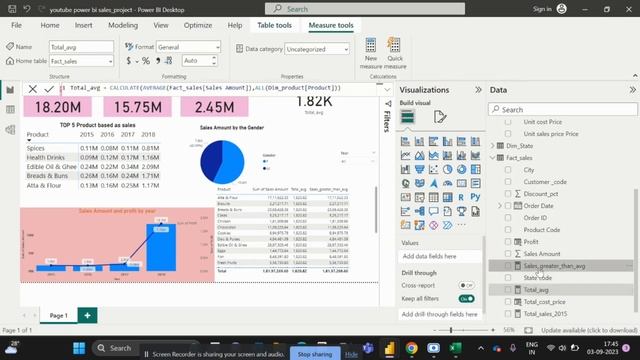
Task: Insert a Donut chart visual
Action: (x=461, y=169)
